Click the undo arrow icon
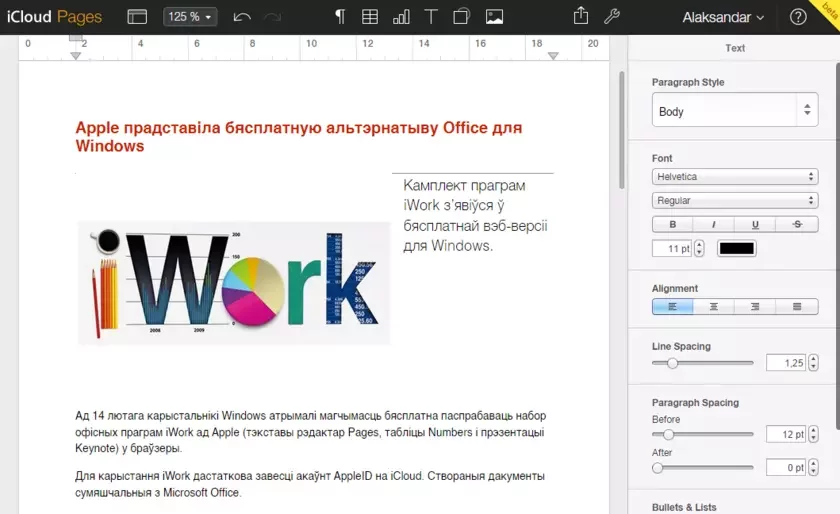 (x=241, y=17)
